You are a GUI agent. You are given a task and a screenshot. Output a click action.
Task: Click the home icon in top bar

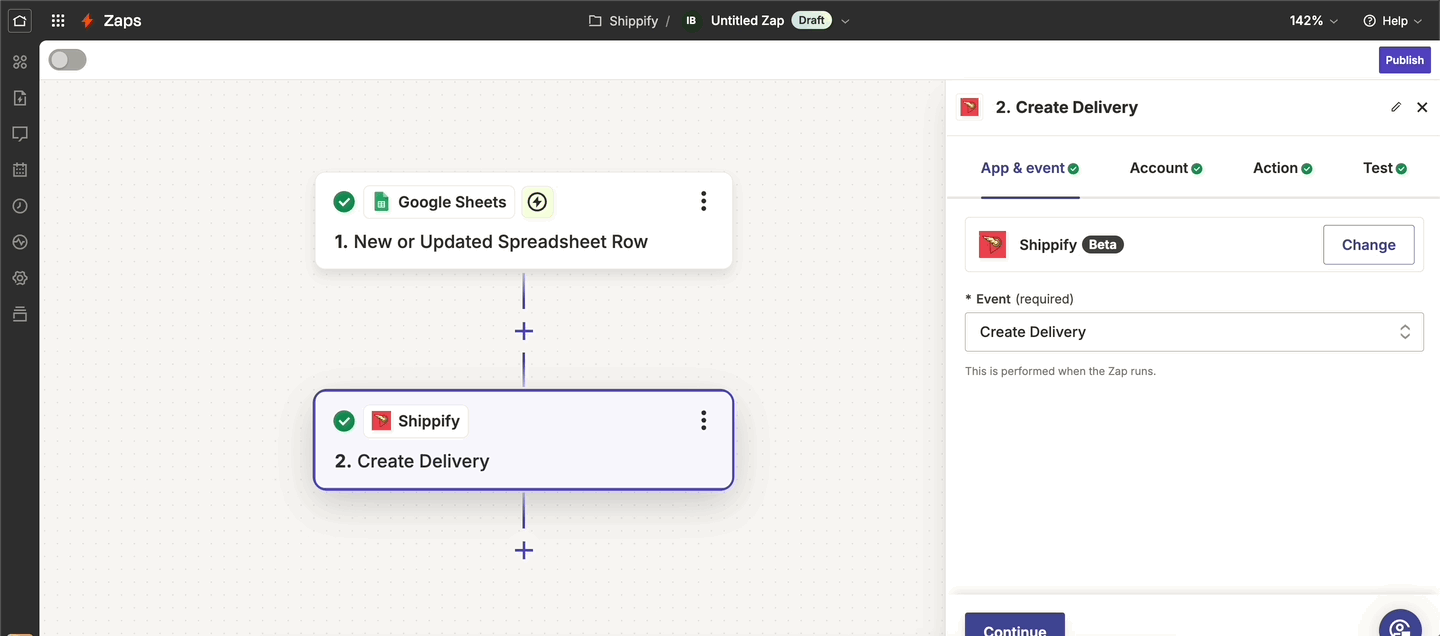coord(20,20)
